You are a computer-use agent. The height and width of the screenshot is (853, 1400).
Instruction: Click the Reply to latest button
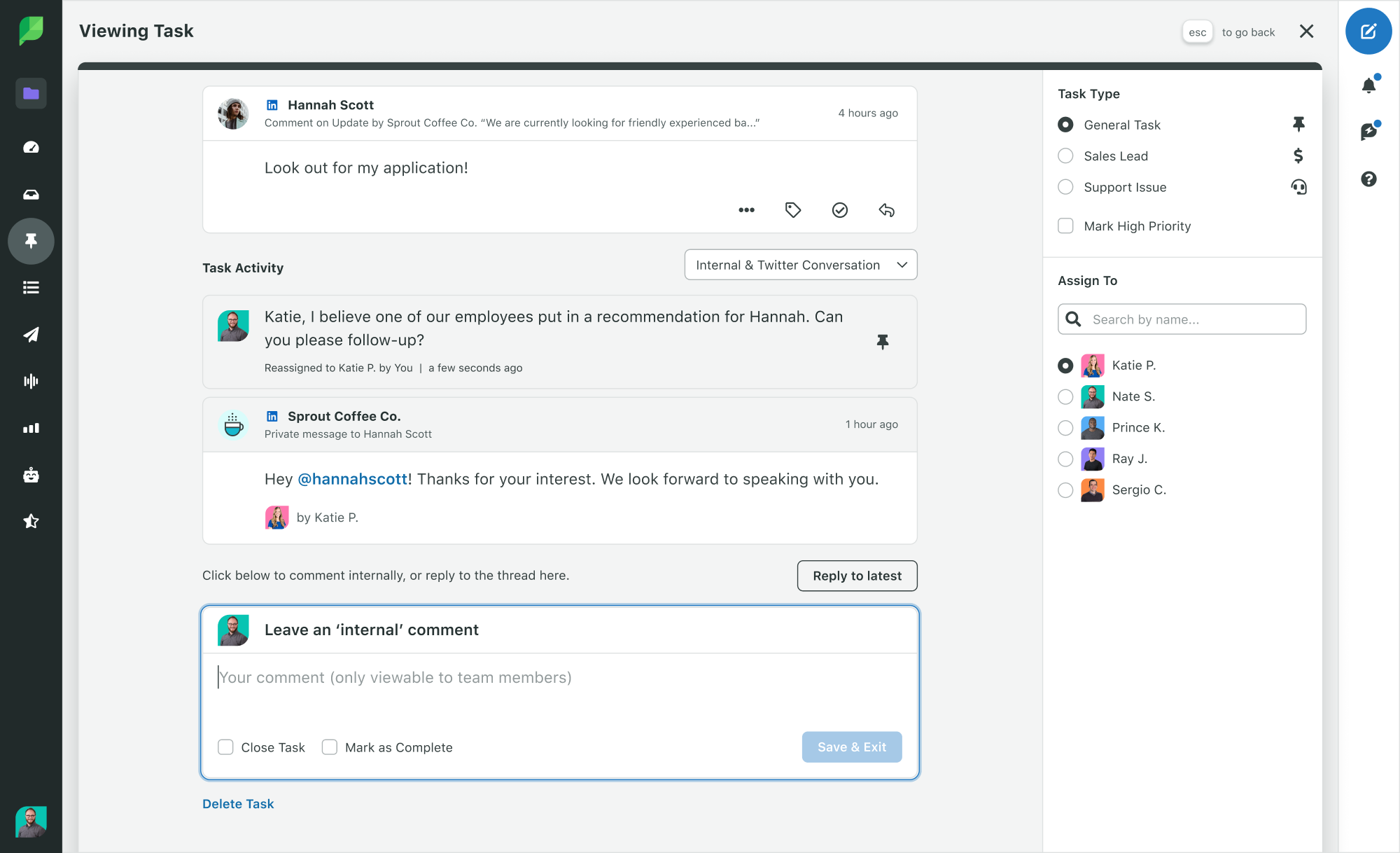pyautogui.click(x=857, y=575)
